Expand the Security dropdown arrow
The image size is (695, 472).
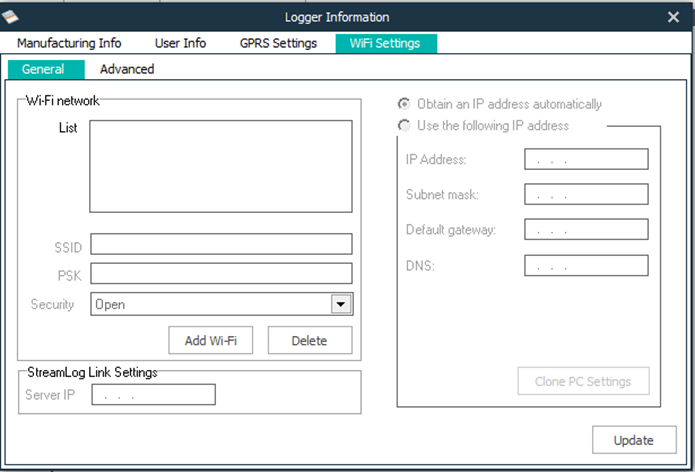click(x=341, y=304)
